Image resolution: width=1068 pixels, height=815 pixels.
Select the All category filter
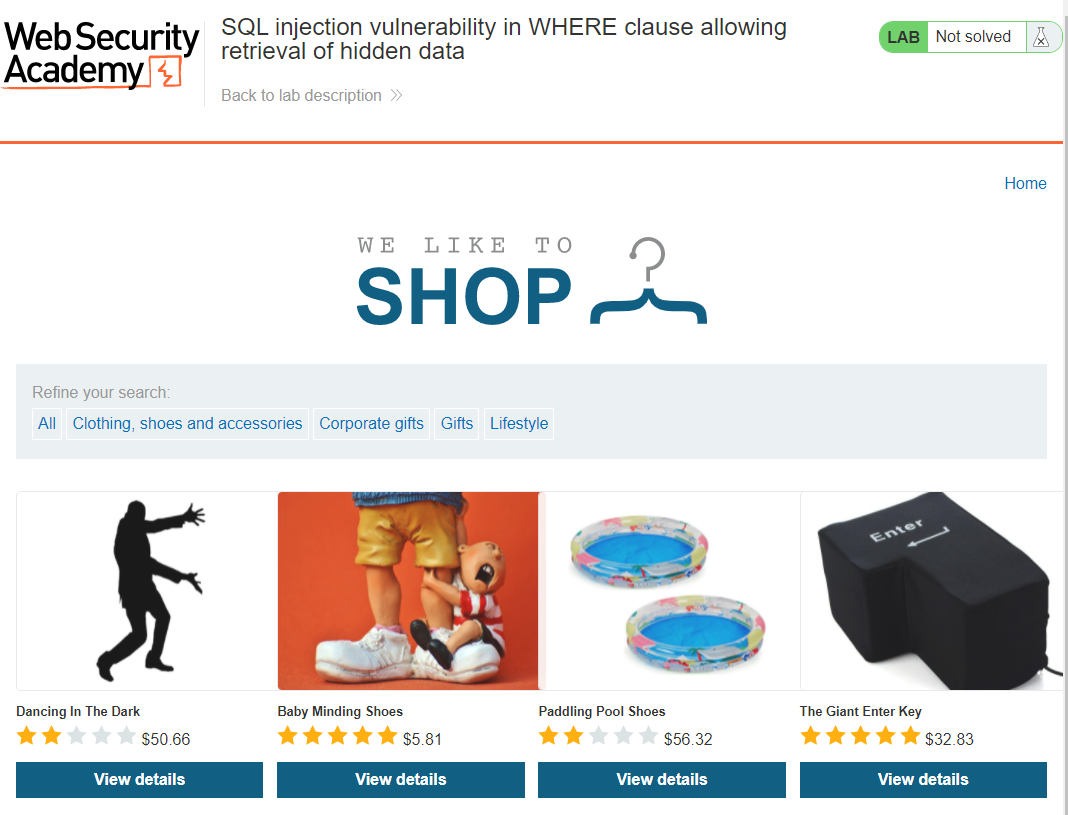pyautogui.click(x=47, y=424)
